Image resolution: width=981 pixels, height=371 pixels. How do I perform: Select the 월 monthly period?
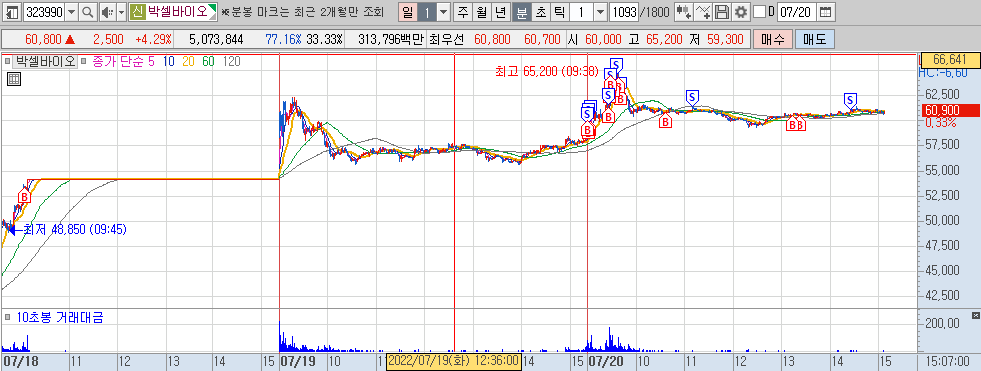[x=481, y=11]
